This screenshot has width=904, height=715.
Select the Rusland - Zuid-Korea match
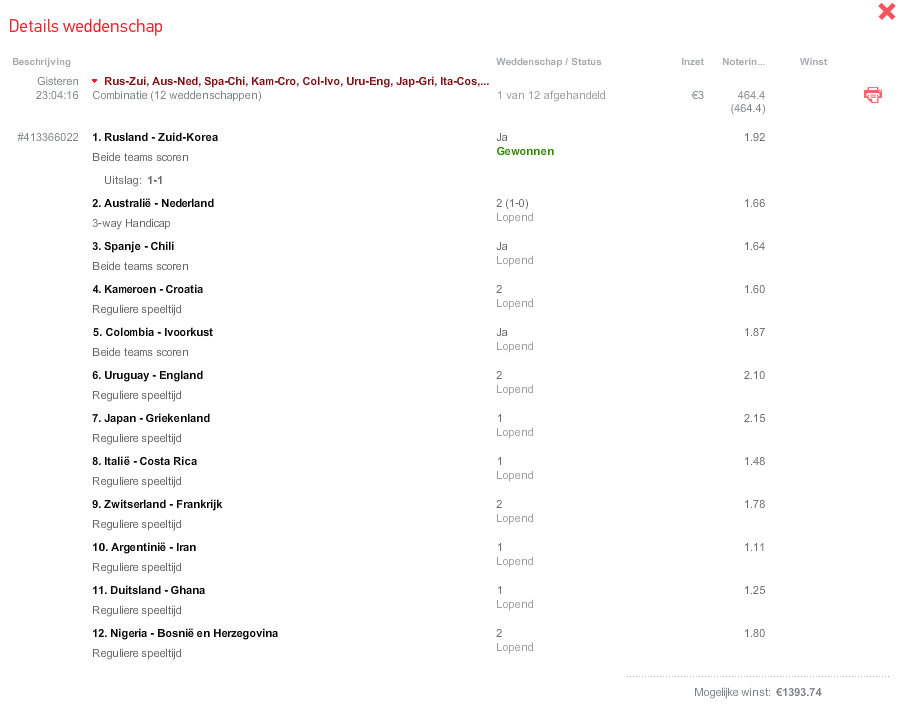(155, 137)
